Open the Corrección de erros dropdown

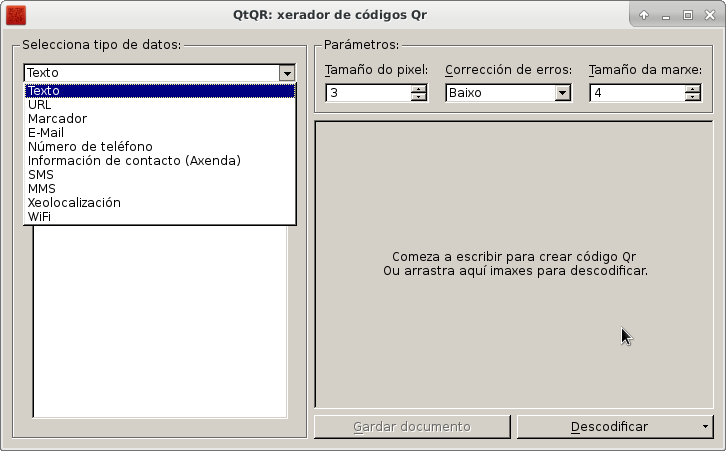(562, 93)
